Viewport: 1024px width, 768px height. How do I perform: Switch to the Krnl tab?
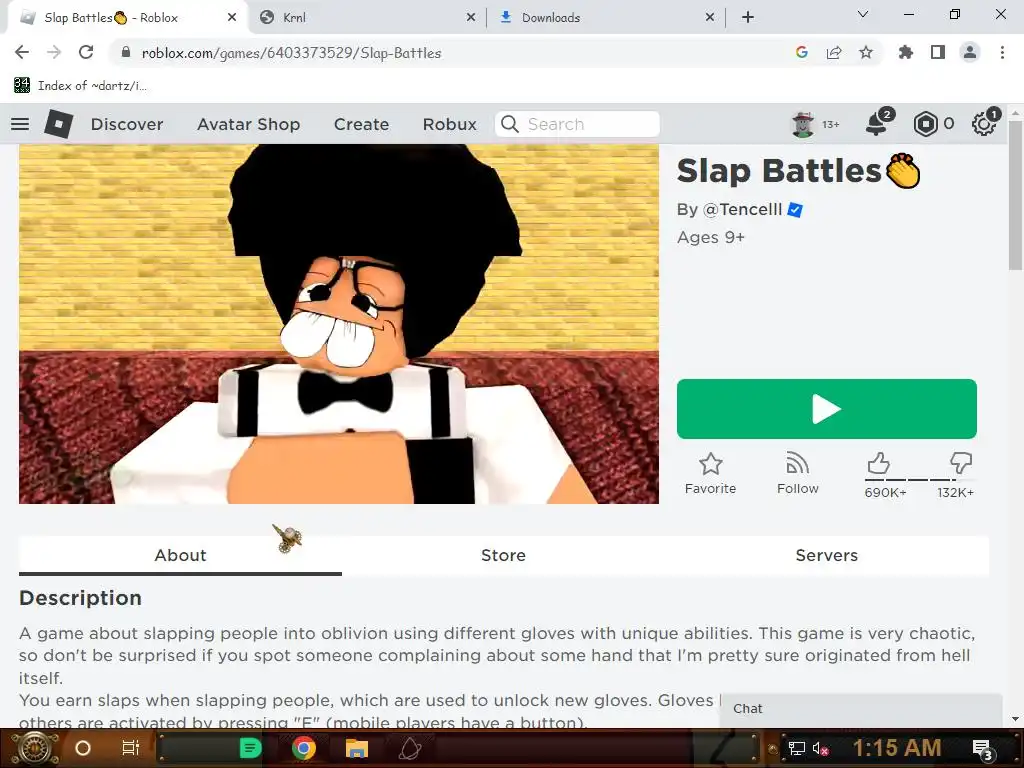pyautogui.click(x=366, y=18)
